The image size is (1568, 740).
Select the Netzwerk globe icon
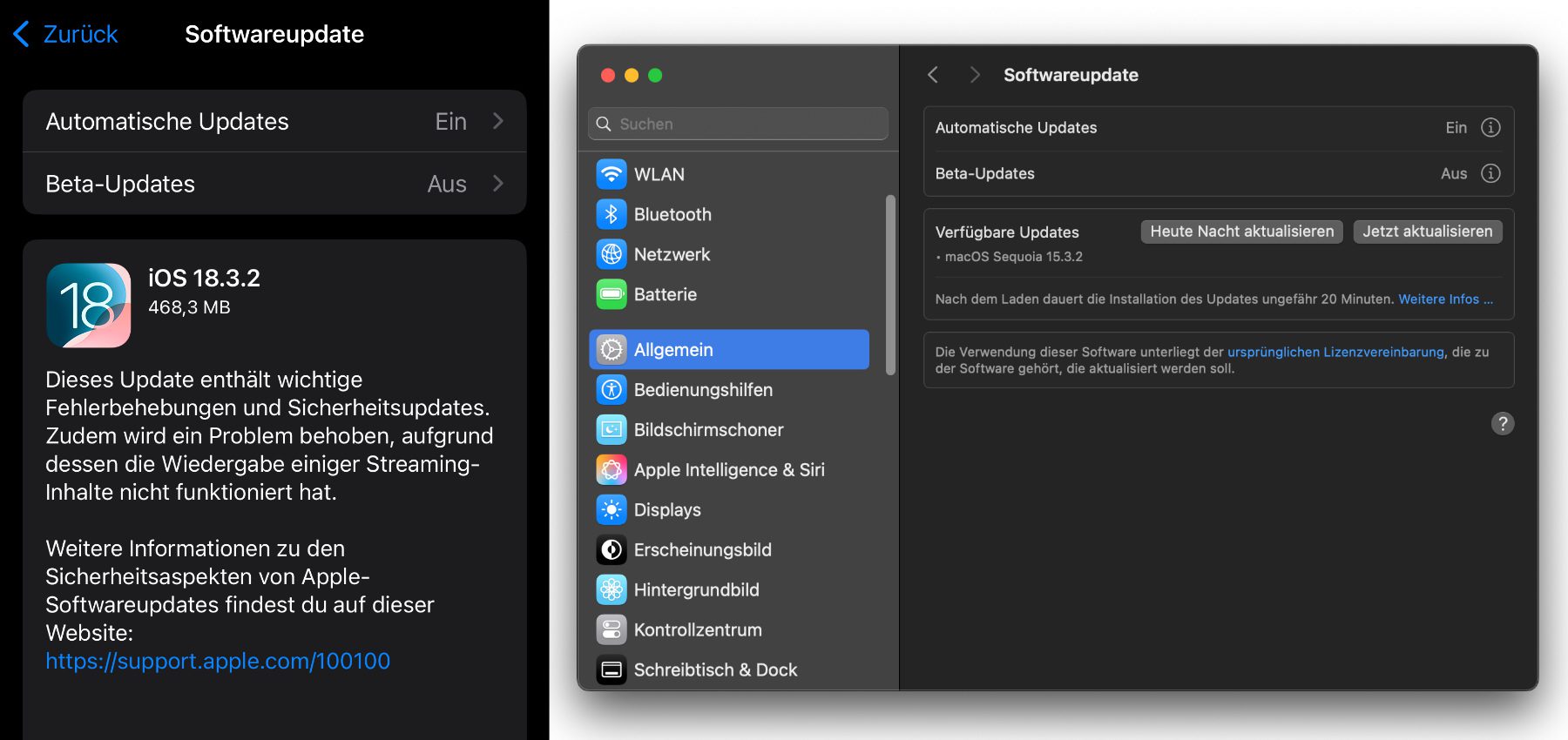pos(612,254)
